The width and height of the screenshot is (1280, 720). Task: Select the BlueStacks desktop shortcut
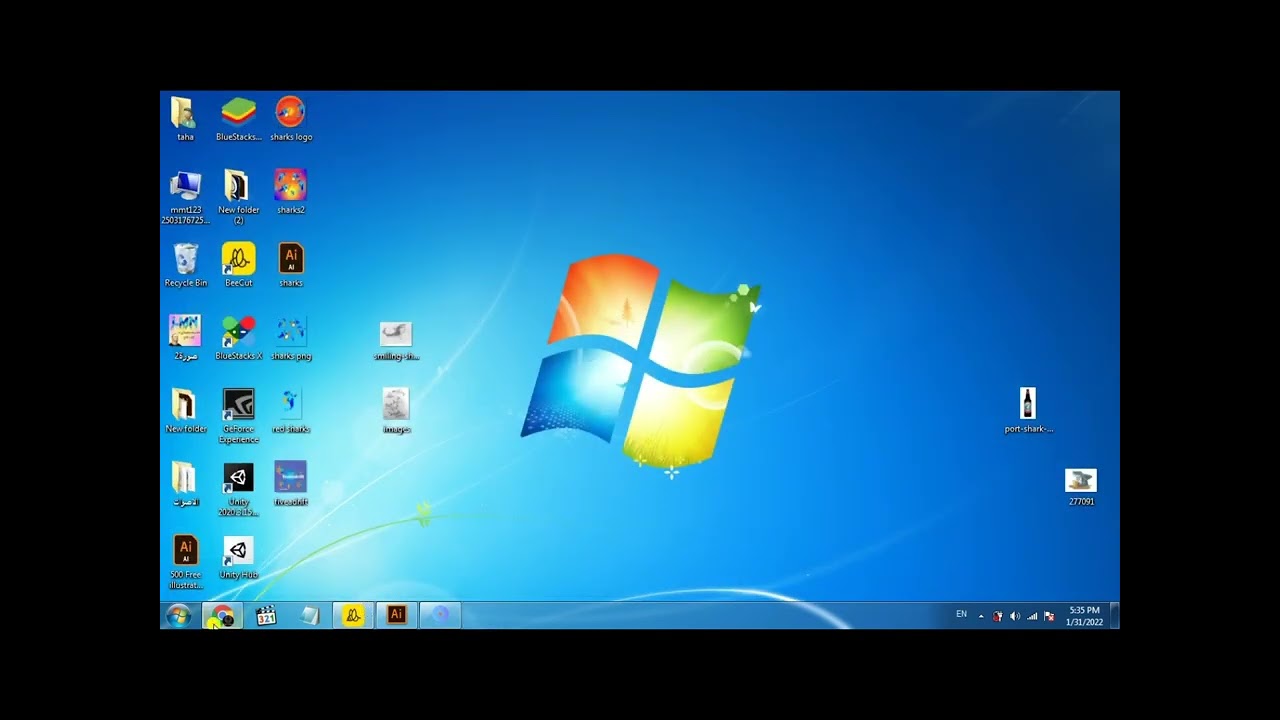238,118
